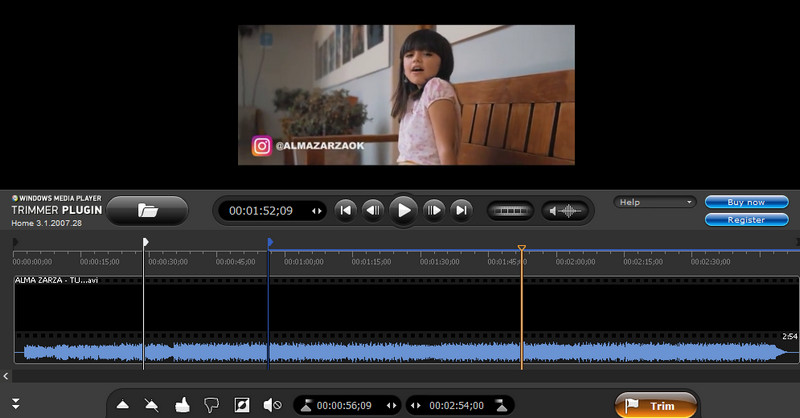Jump to the end of the video
This screenshot has height=418, width=800.
click(461, 210)
